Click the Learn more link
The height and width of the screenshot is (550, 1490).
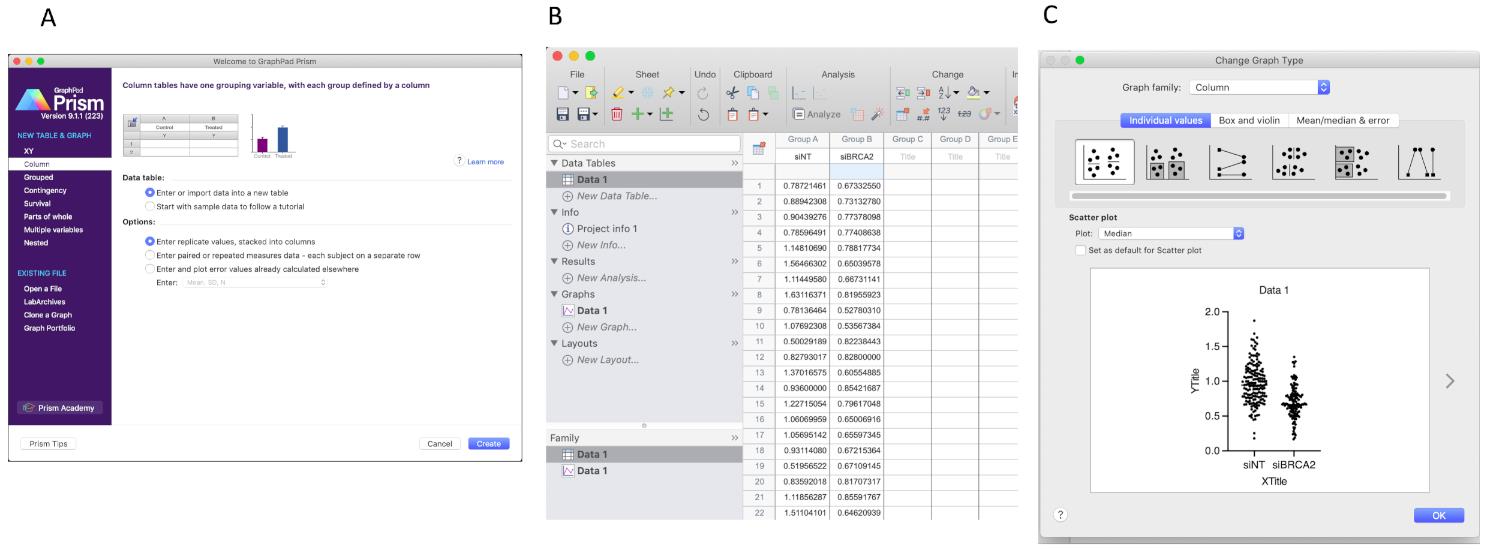tap(485, 161)
